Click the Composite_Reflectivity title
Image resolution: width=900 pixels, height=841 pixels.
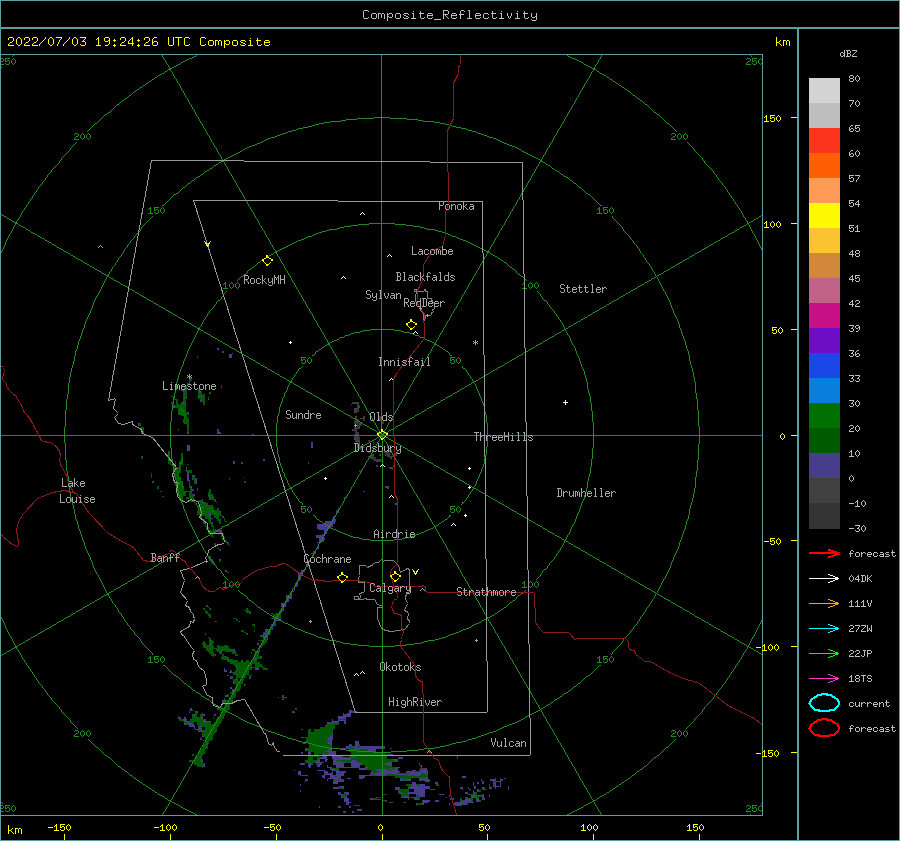[x=449, y=15]
